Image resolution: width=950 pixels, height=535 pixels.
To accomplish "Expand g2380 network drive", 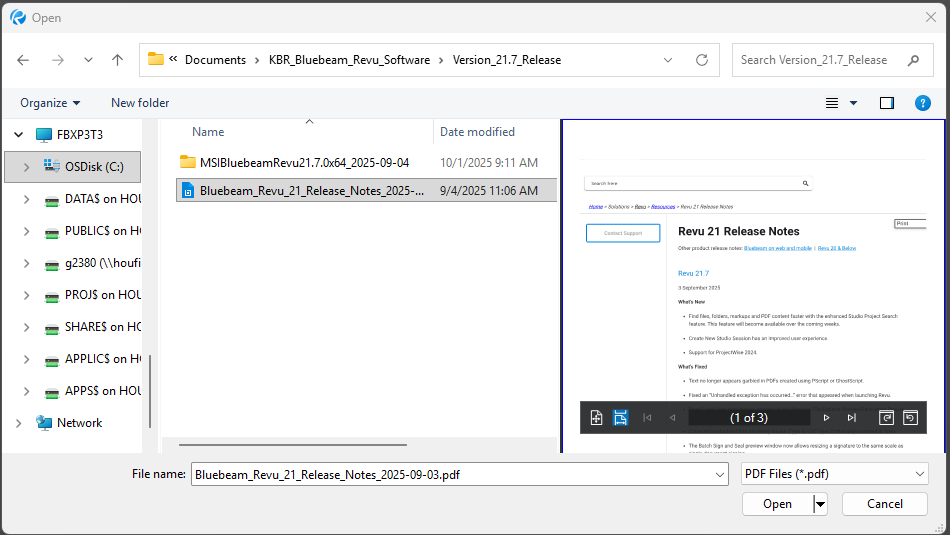I will [x=26, y=263].
